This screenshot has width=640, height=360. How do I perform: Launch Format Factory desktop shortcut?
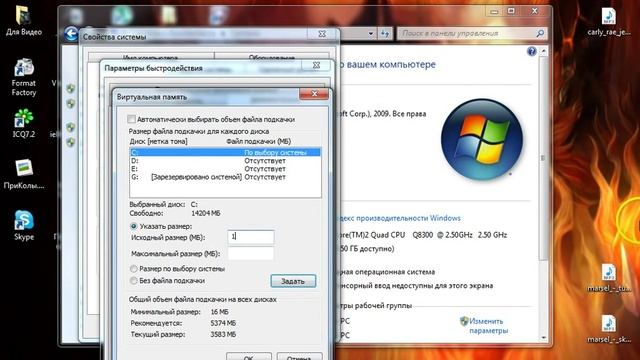(23, 77)
